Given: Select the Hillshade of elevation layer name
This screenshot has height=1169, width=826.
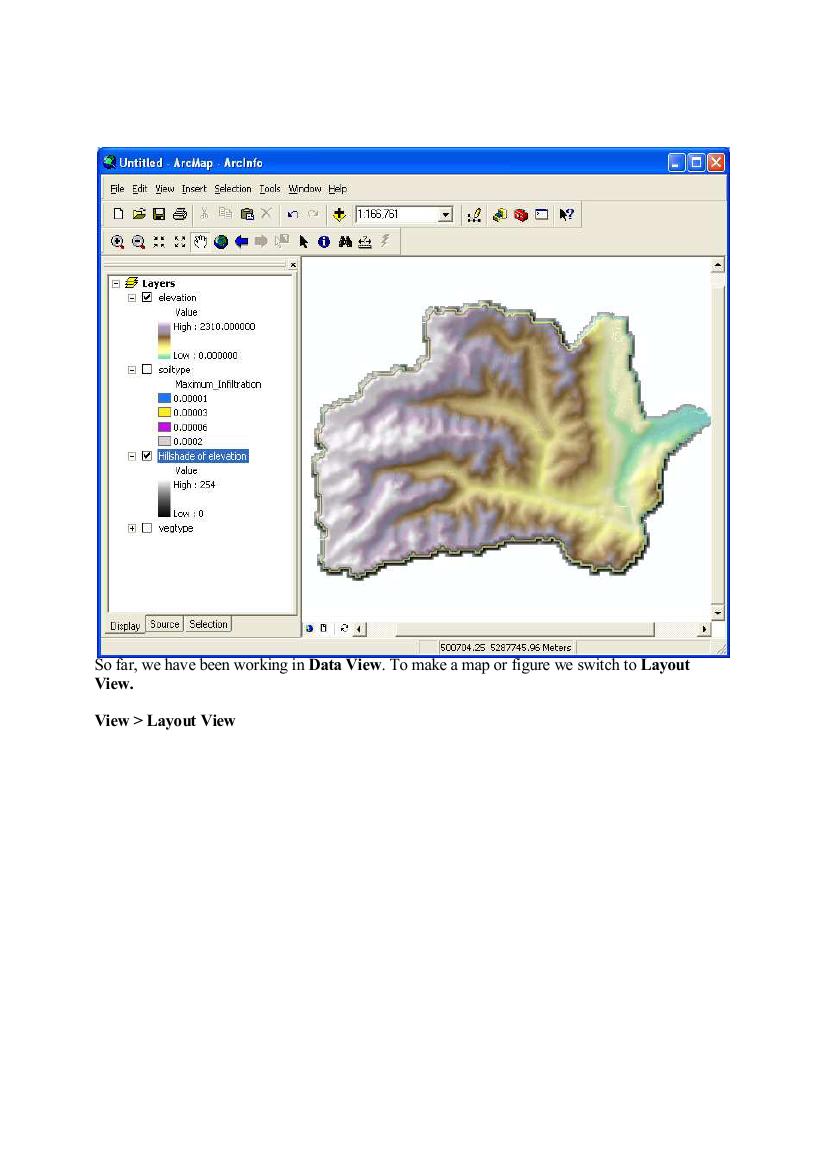Looking at the screenshot, I should click(202, 456).
